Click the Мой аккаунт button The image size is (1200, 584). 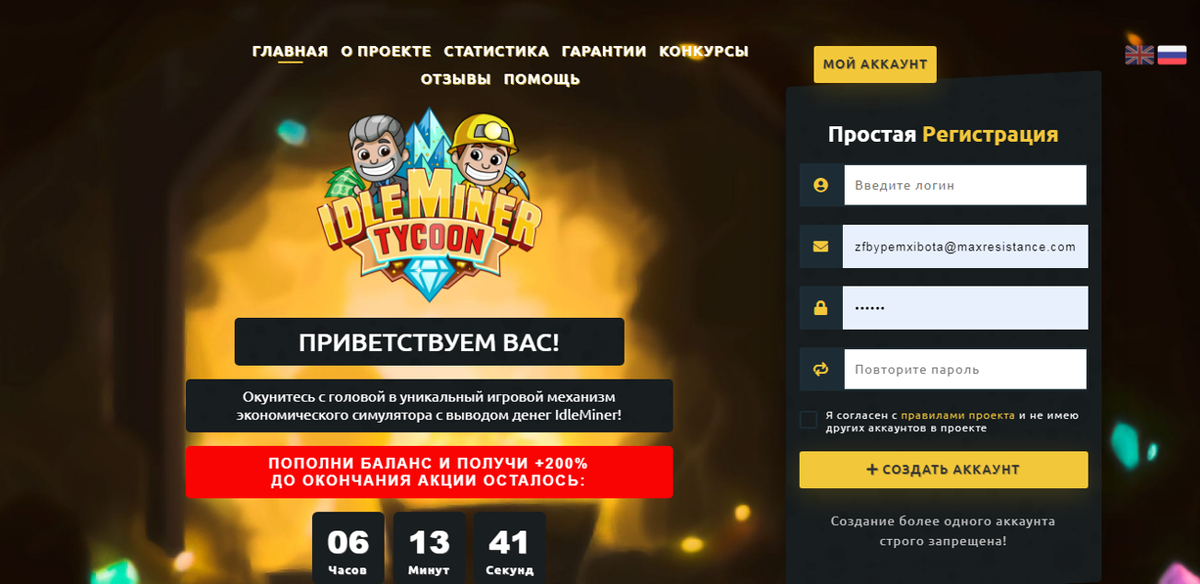[x=875, y=64]
